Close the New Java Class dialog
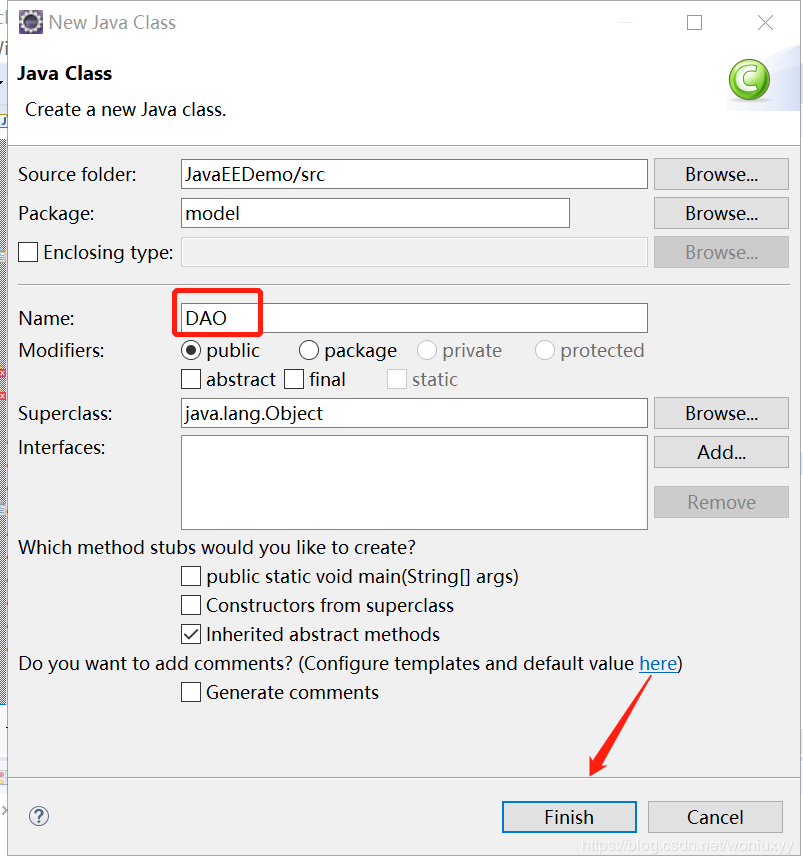Viewport: 803px width, 864px height. 765,23
